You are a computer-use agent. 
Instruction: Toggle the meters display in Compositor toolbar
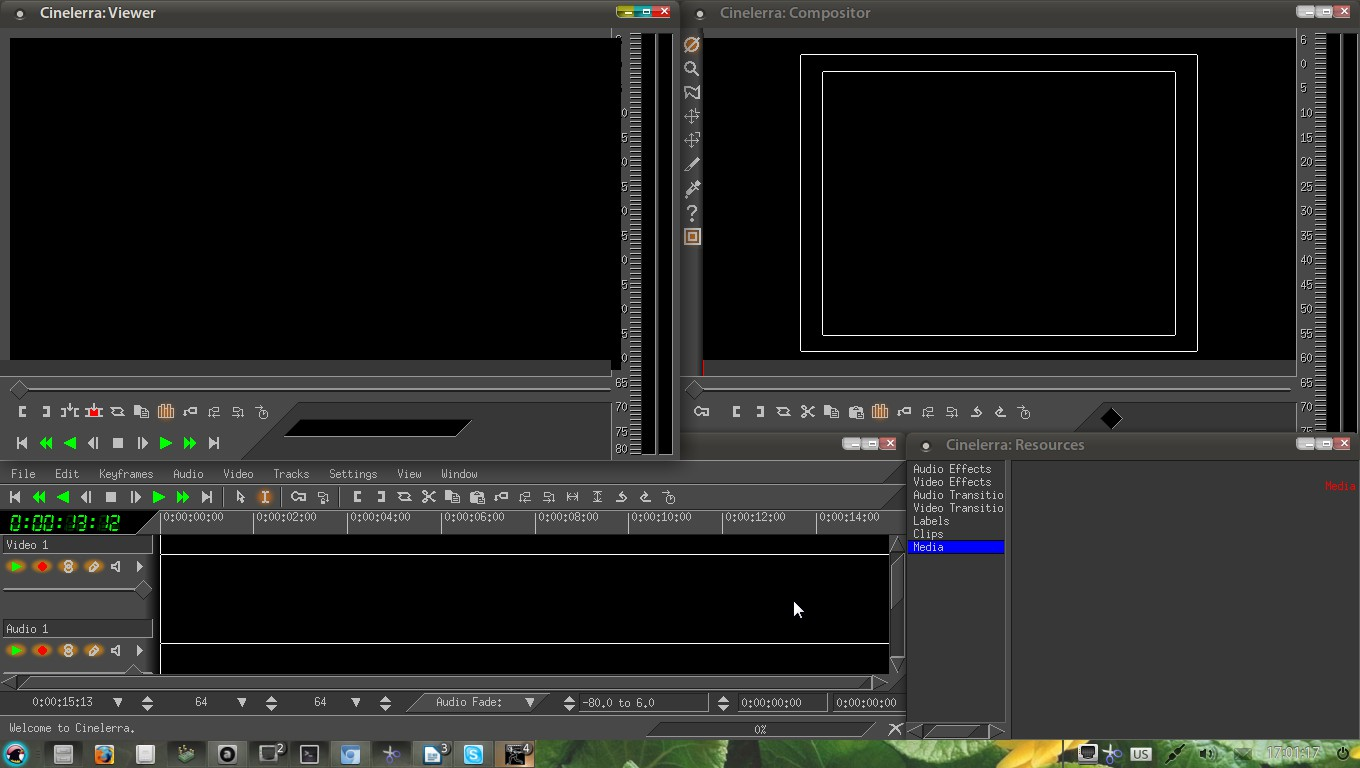(x=880, y=412)
